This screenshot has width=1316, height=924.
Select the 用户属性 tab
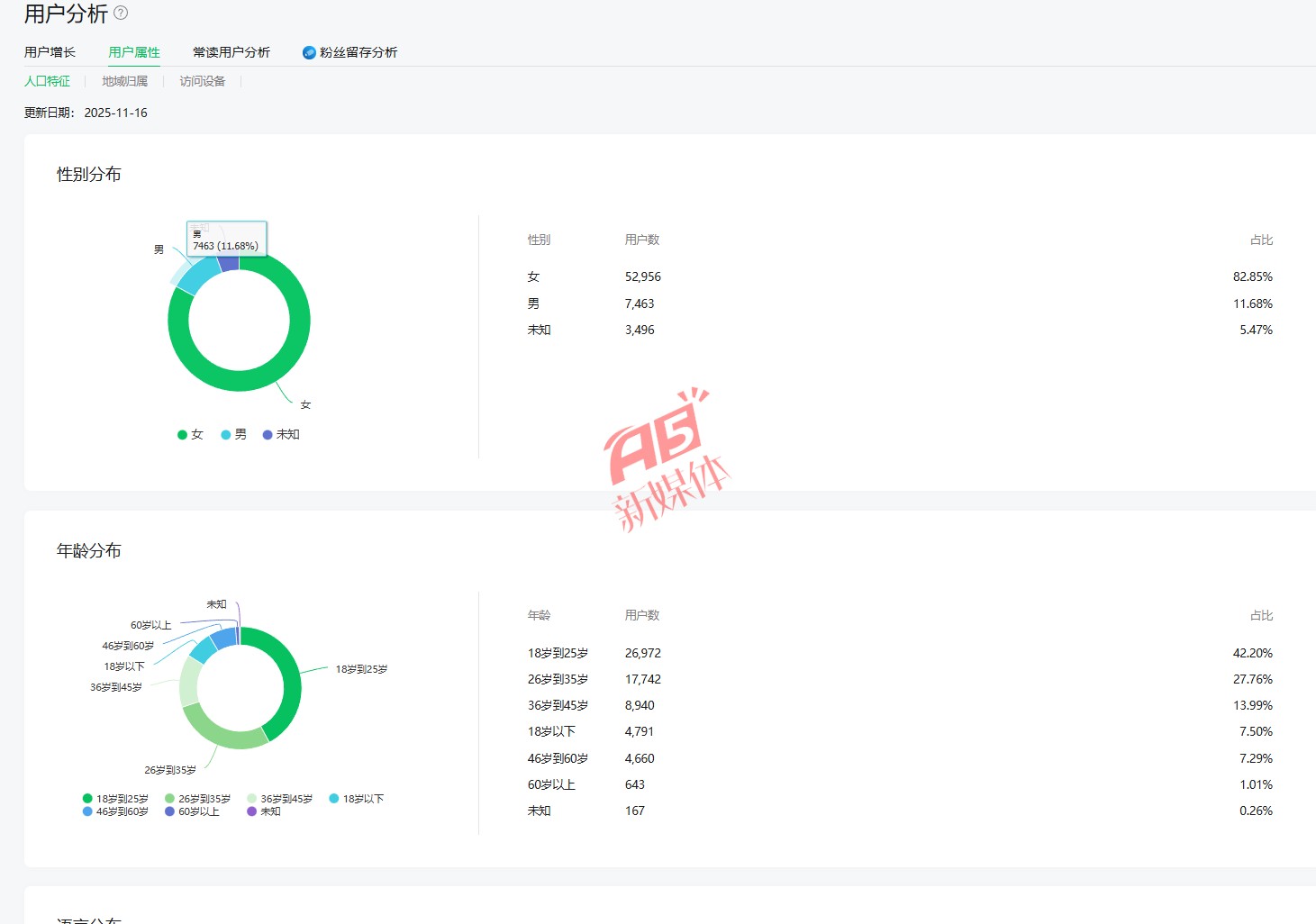click(x=134, y=52)
